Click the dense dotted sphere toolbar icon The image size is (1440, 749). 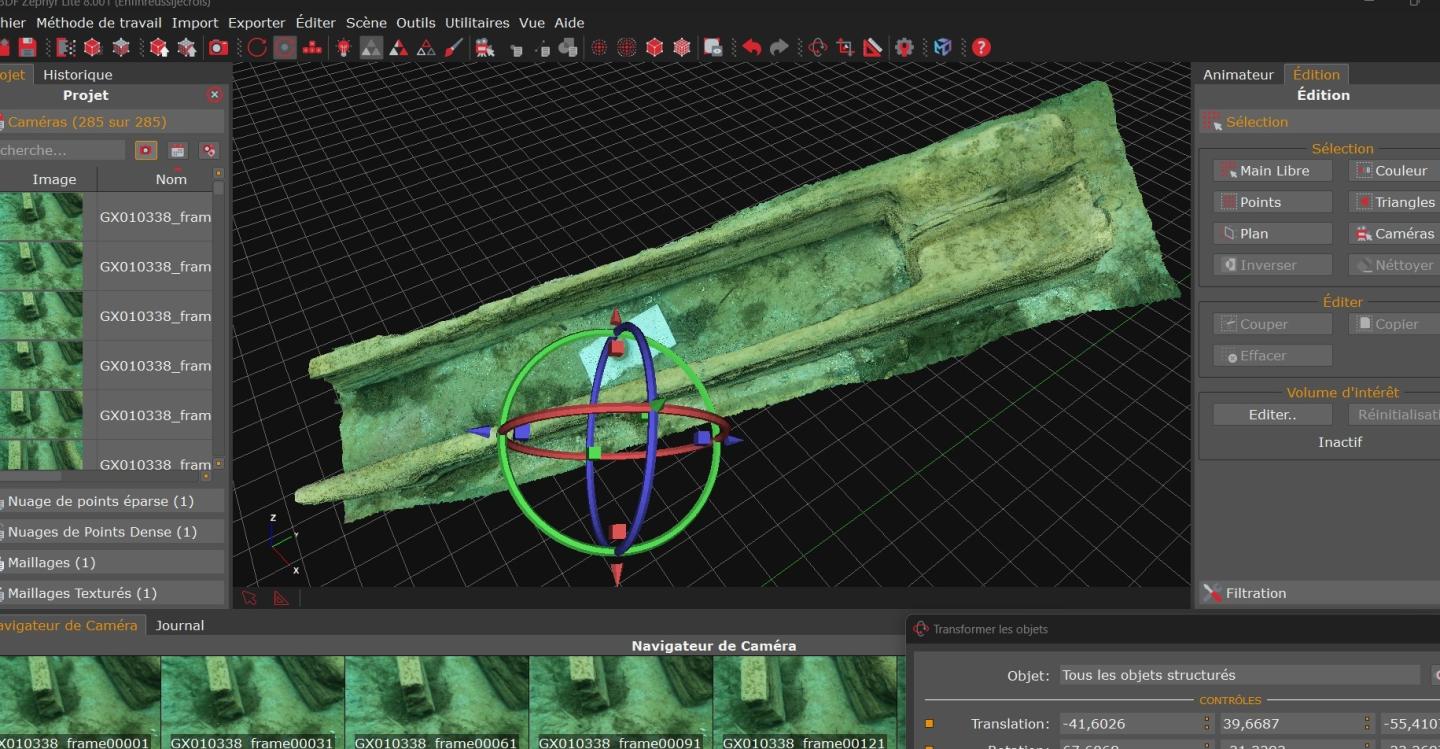(627, 47)
